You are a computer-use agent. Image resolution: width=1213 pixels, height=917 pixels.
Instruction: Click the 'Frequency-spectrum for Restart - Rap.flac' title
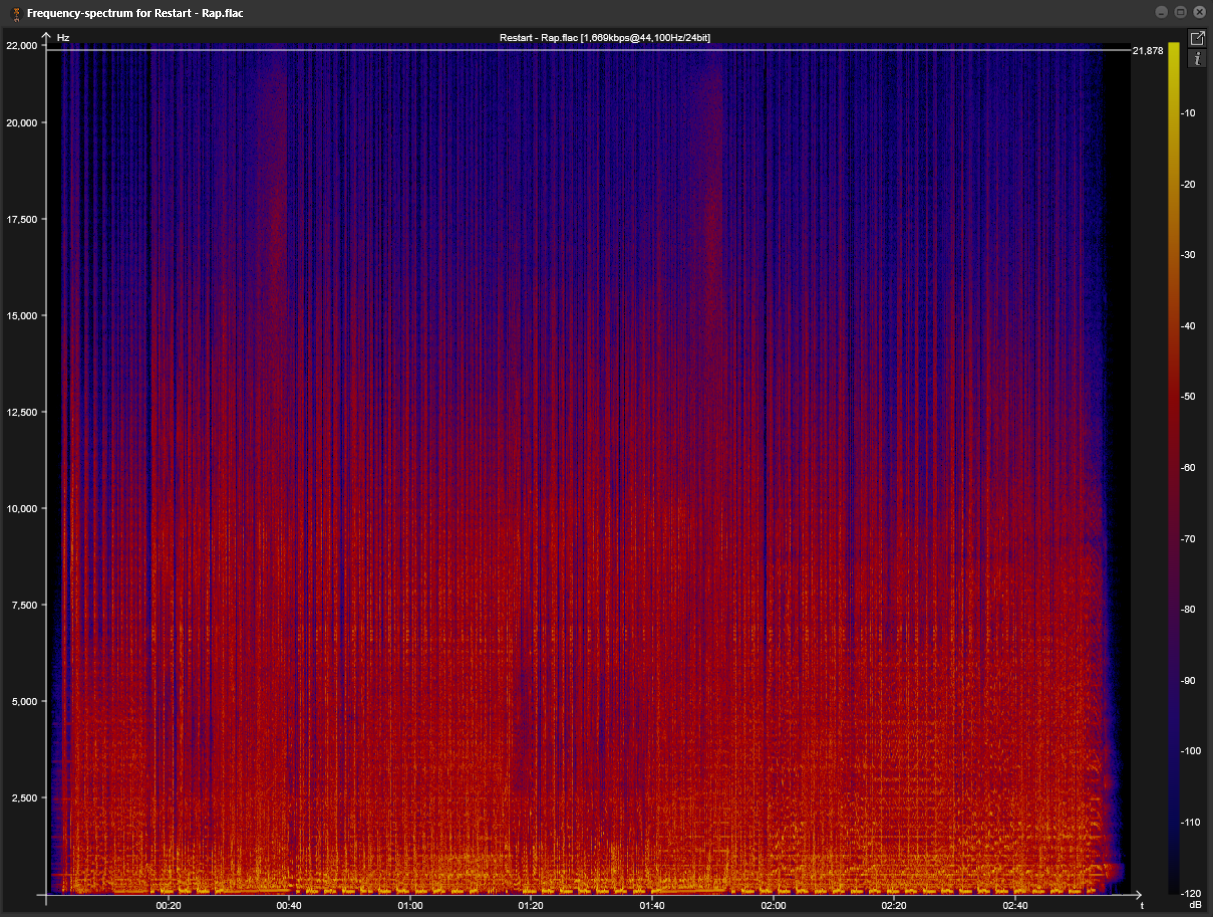(x=134, y=13)
